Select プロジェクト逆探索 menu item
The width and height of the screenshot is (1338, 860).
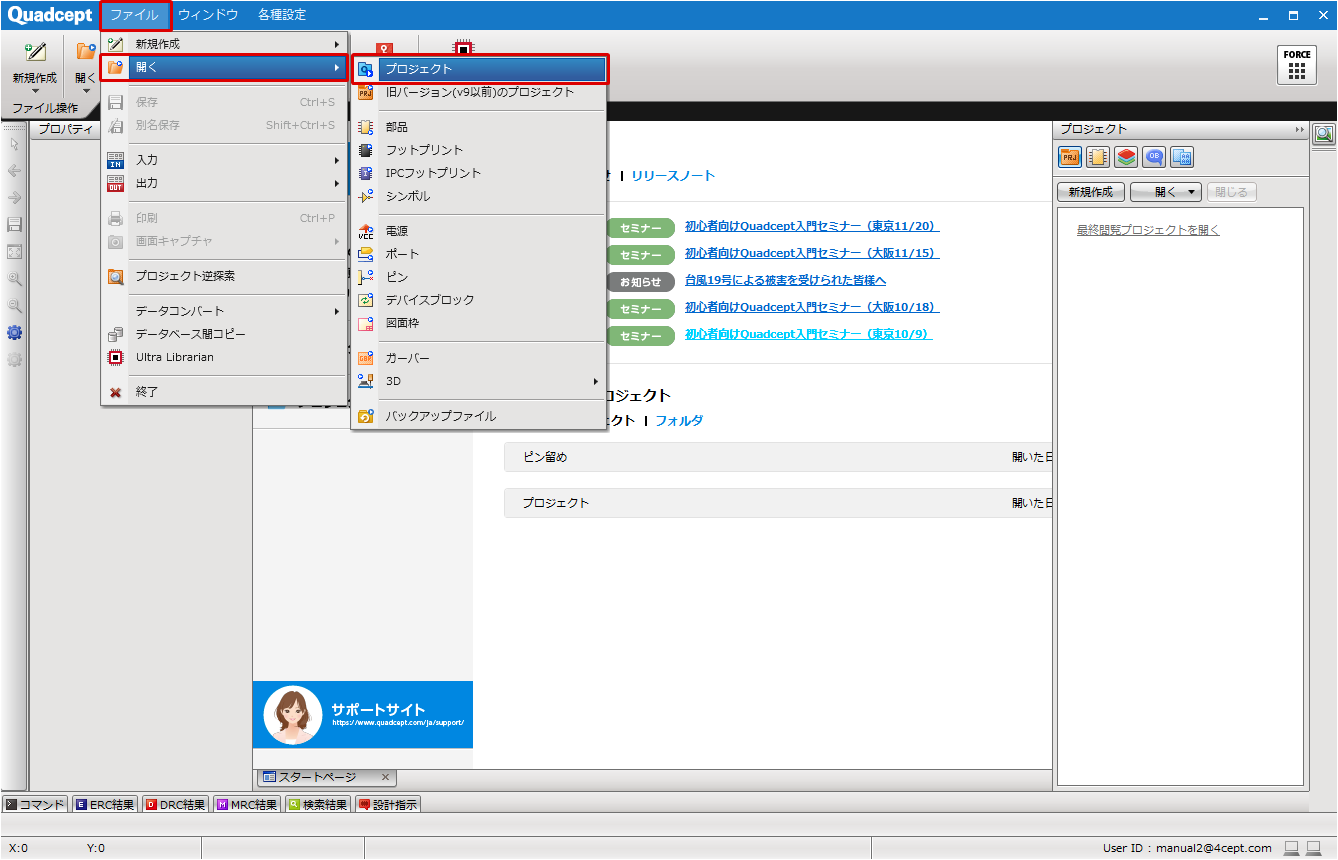coord(224,276)
